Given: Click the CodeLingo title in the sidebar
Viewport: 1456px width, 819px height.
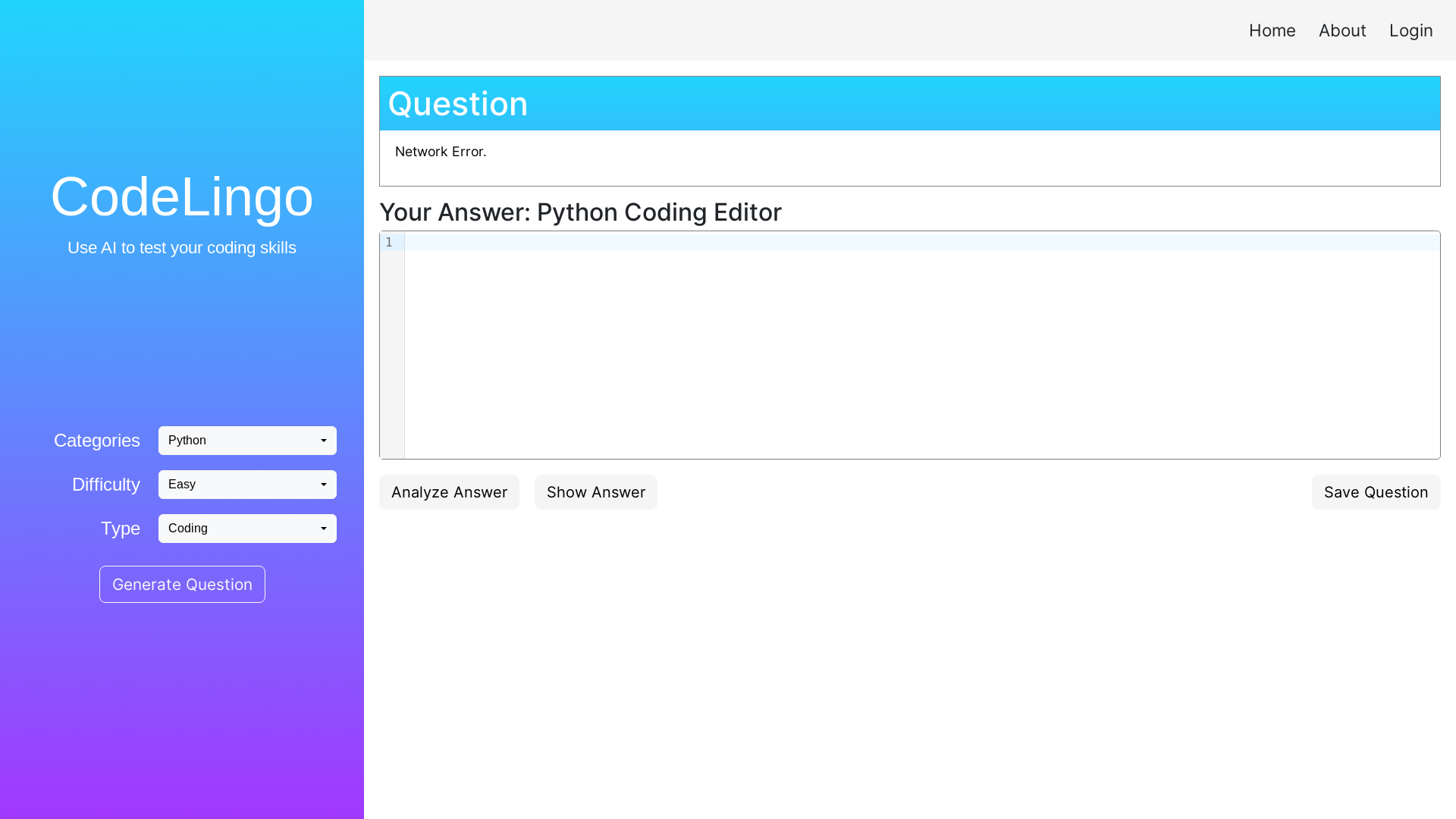Looking at the screenshot, I should pyautogui.click(x=182, y=196).
